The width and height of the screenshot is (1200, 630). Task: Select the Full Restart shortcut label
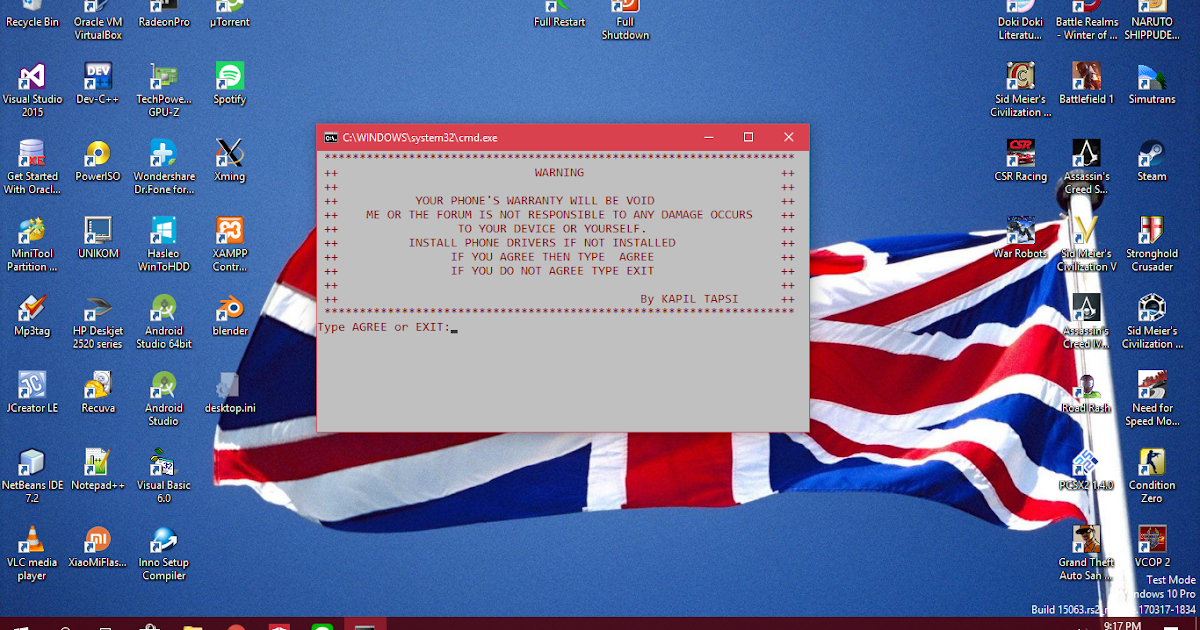[560, 22]
